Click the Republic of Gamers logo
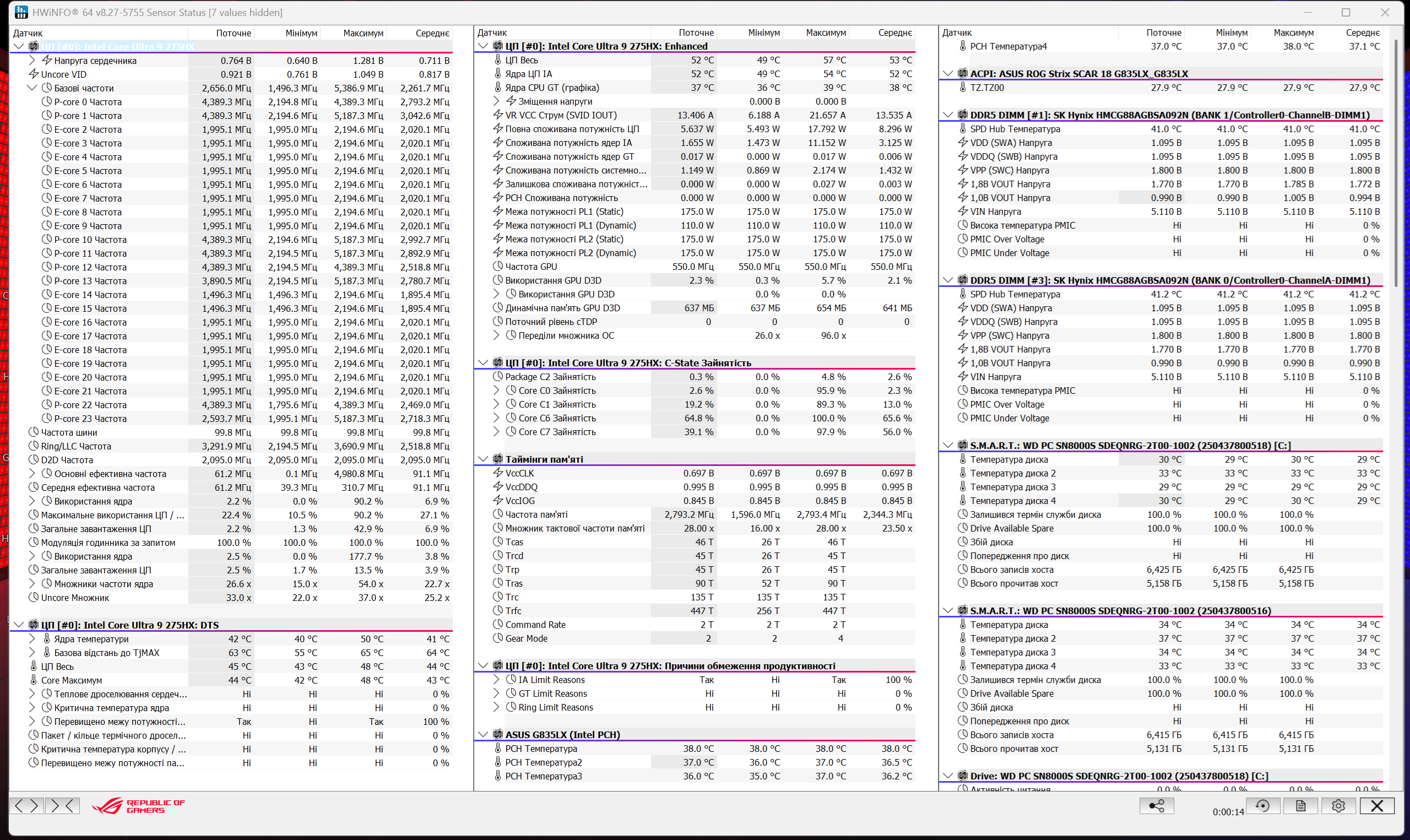Screen dimensions: 1410x840 pyautogui.click(x=139, y=806)
